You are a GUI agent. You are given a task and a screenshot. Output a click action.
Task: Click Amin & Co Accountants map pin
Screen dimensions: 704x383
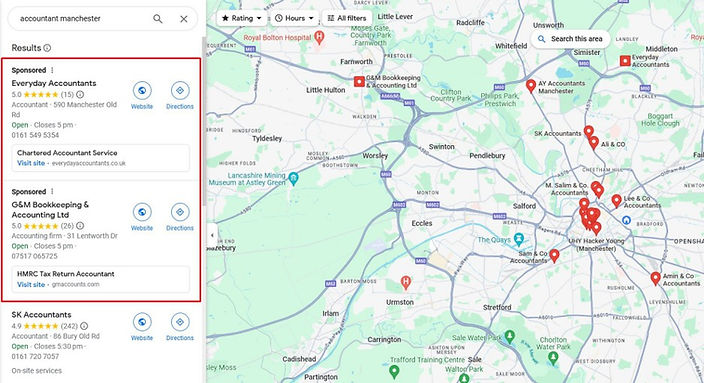[656, 278]
